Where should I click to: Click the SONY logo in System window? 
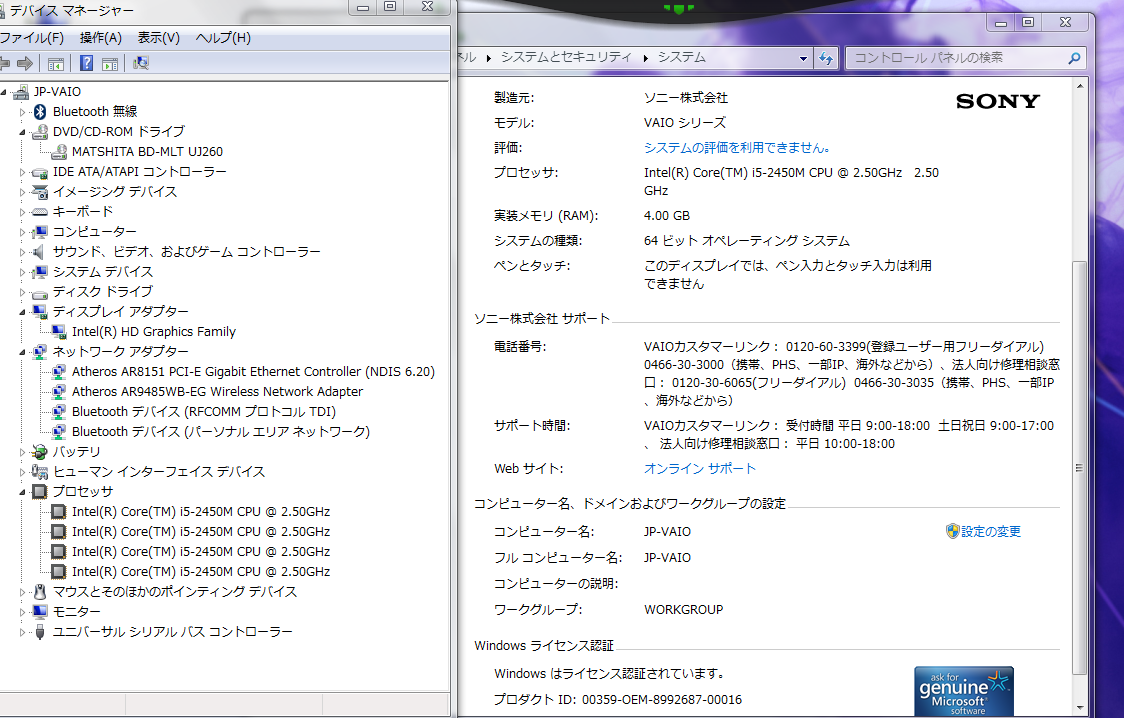998,102
